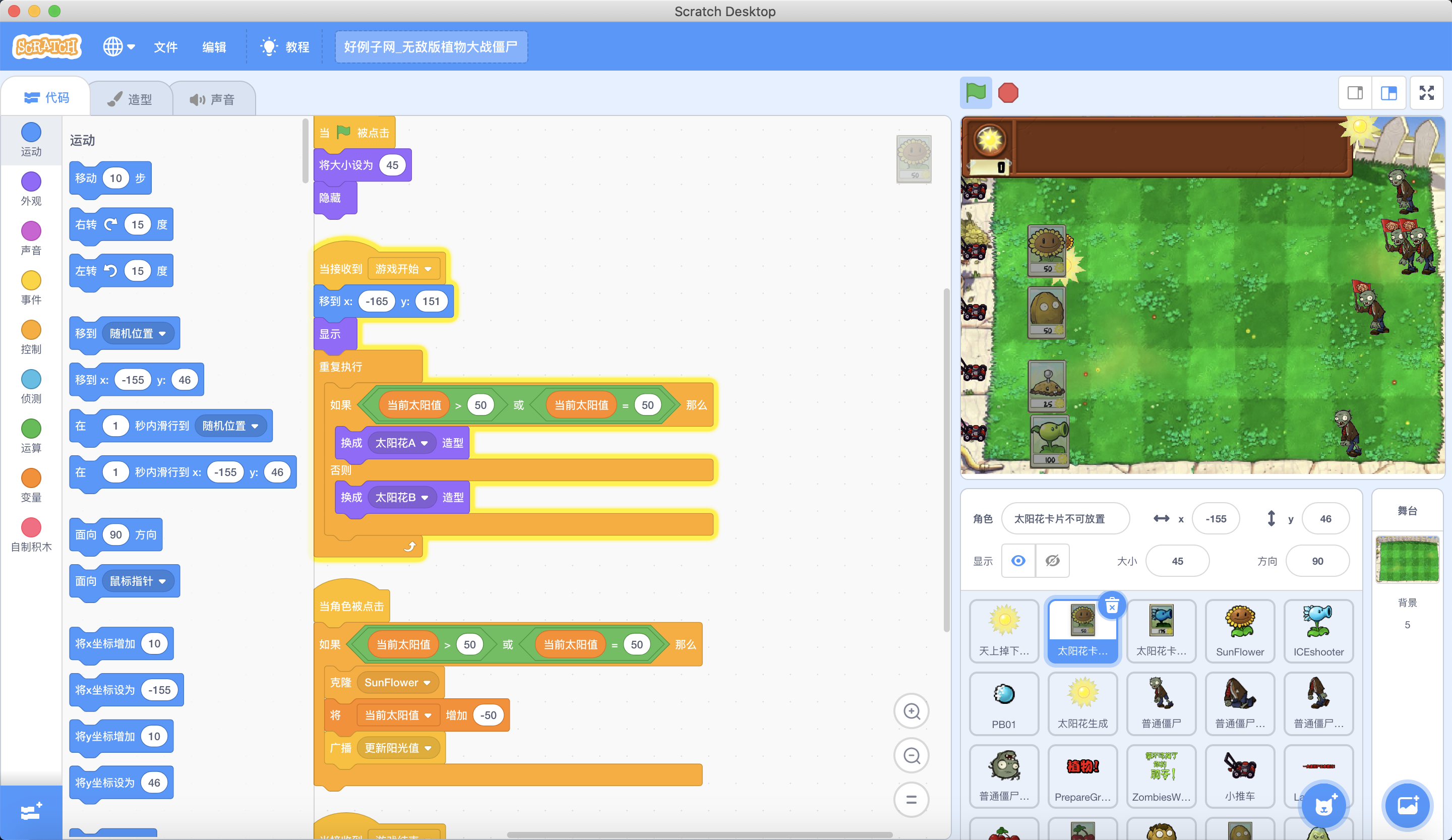Open 随机位置 dropdown in 移到 block
Viewport: 1452px width, 840px height.
[x=138, y=334]
